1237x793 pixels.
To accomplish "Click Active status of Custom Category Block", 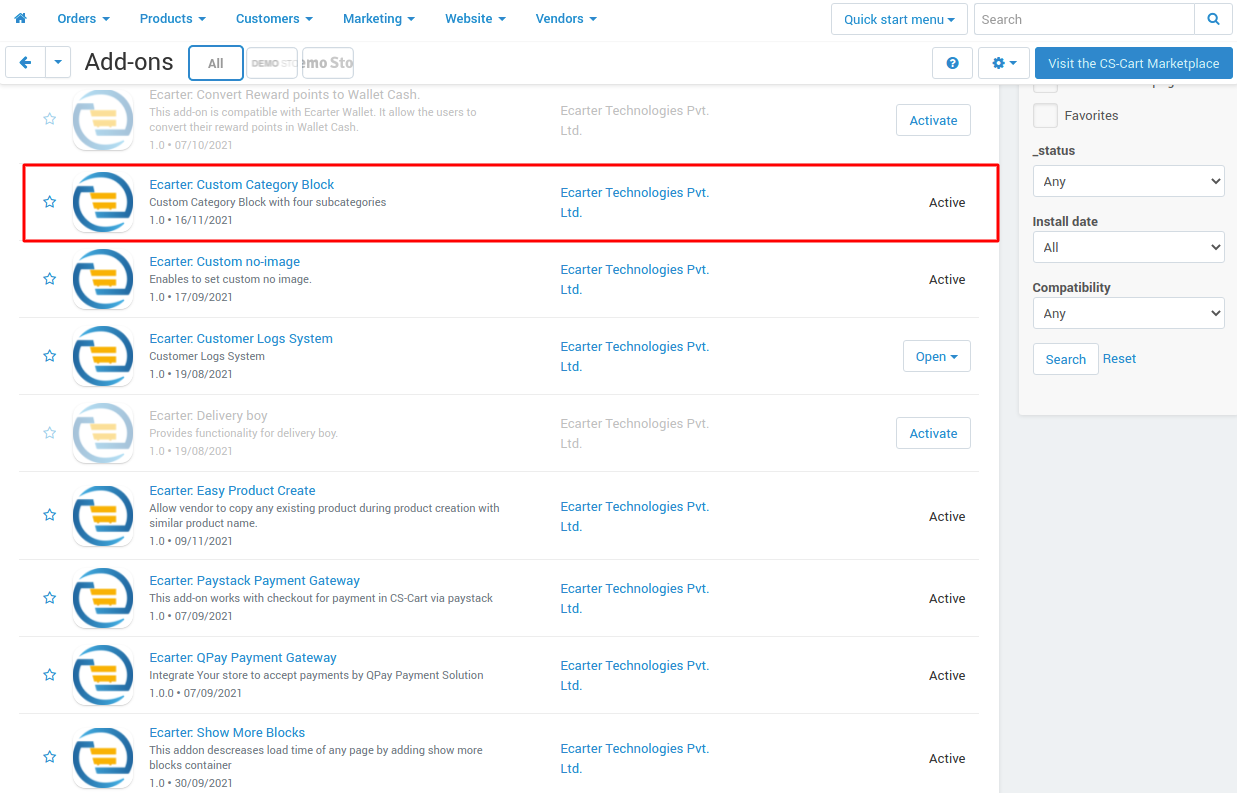I will (x=947, y=202).
